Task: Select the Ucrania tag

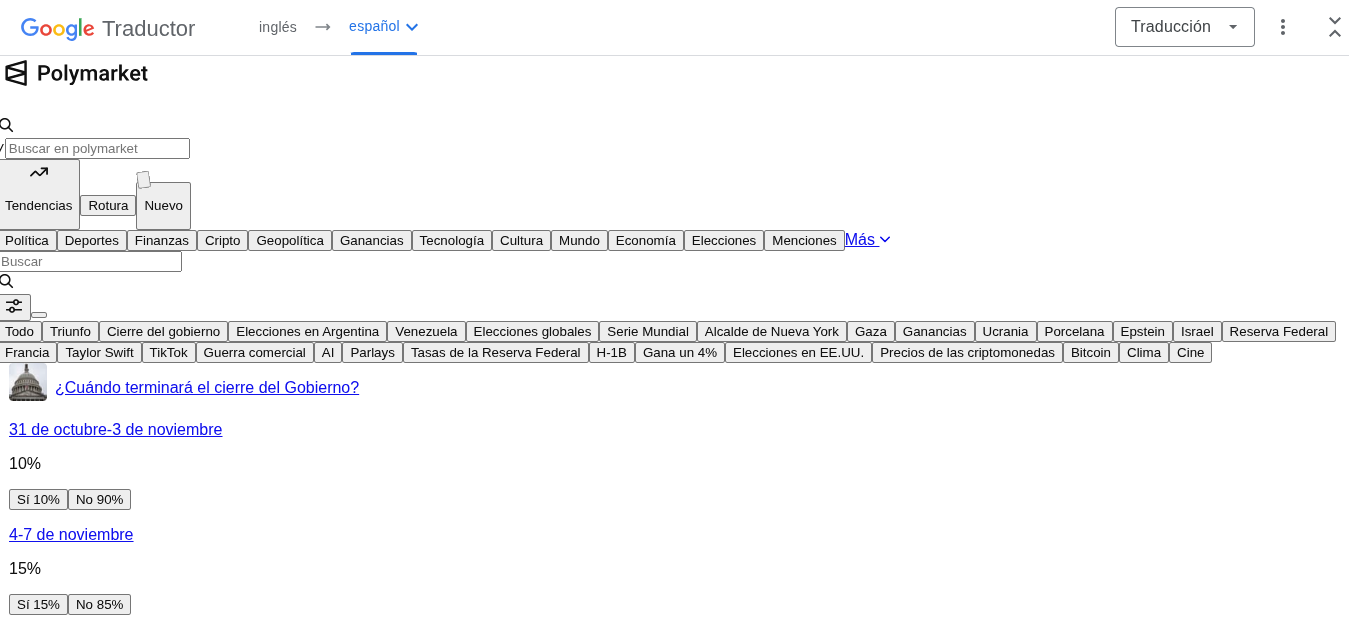Action: (1005, 331)
